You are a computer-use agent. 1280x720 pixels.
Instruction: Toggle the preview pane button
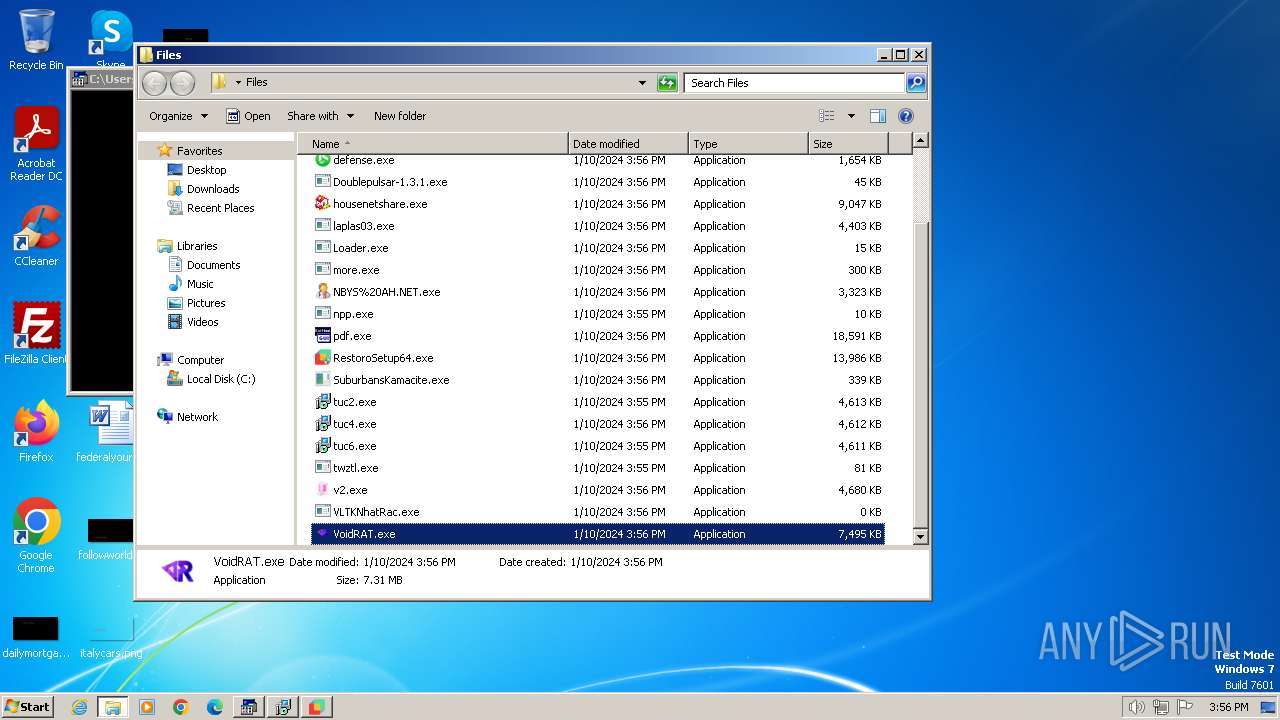(877, 116)
